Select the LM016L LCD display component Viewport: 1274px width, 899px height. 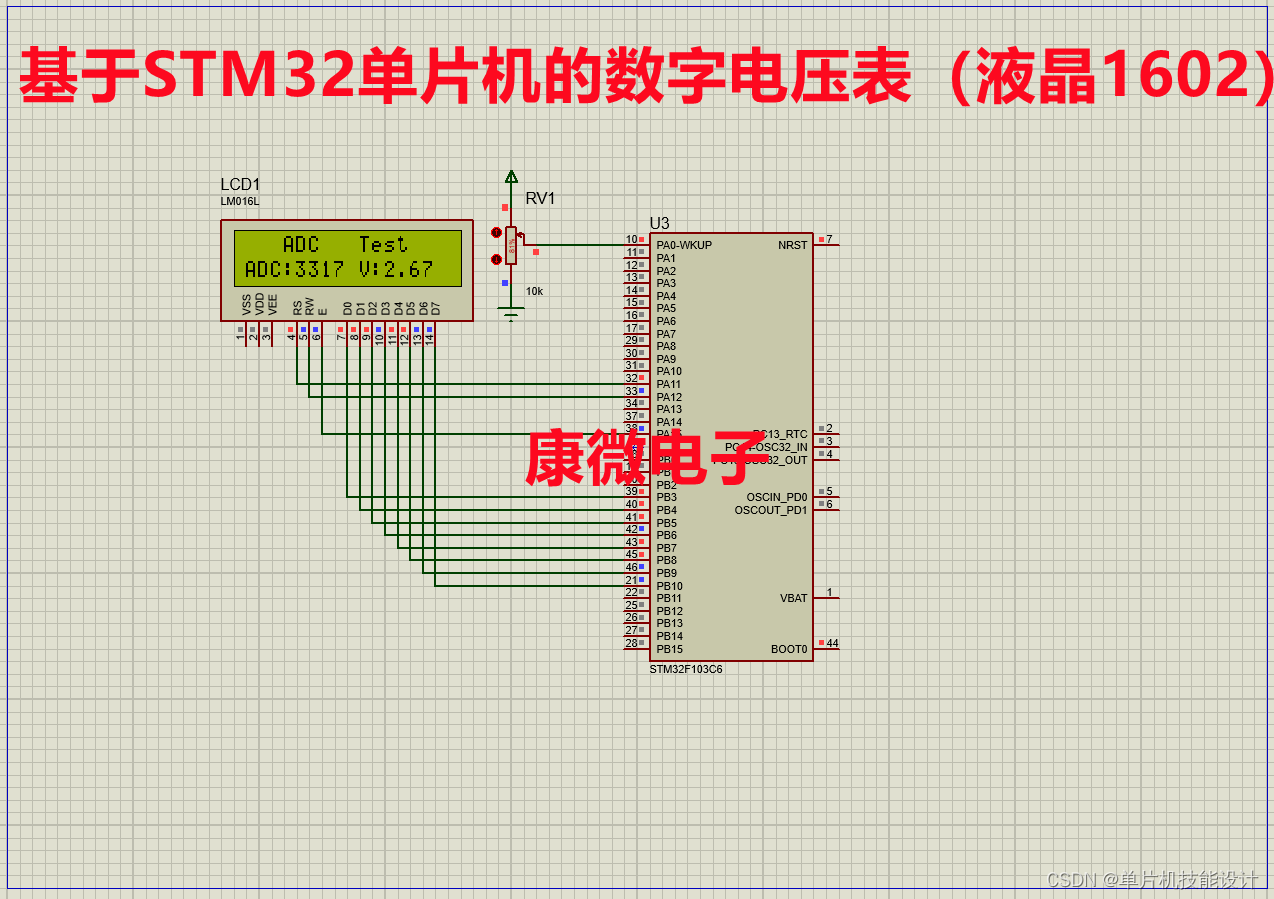tap(345, 270)
